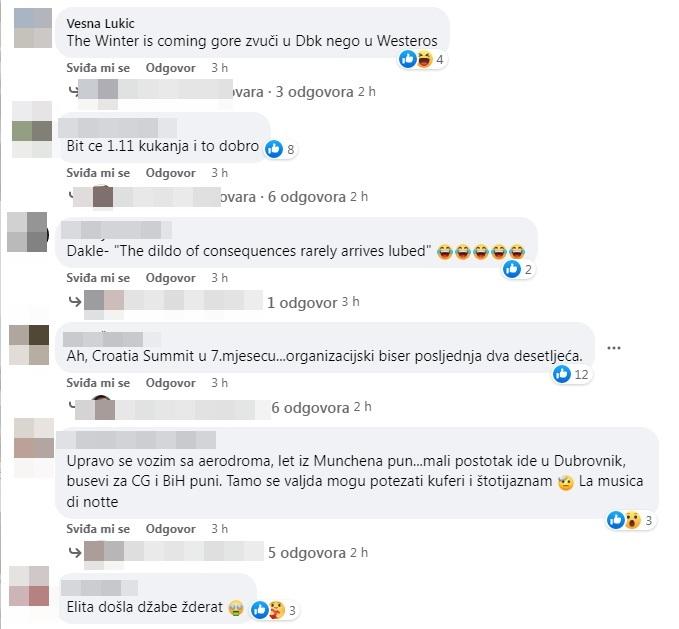Show reactions on the aerodroma Munchena comment
This screenshot has height=629, width=679.
pyautogui.click(x=630, y=520)
